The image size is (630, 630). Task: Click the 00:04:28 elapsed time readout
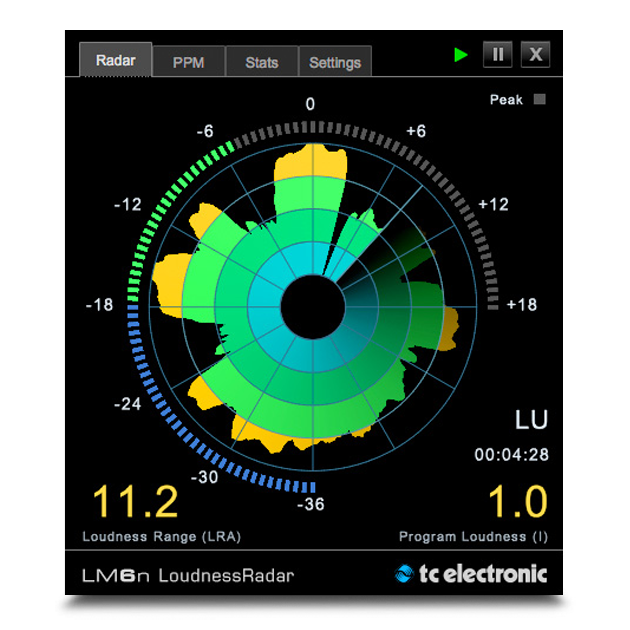[x=511, y=454]
